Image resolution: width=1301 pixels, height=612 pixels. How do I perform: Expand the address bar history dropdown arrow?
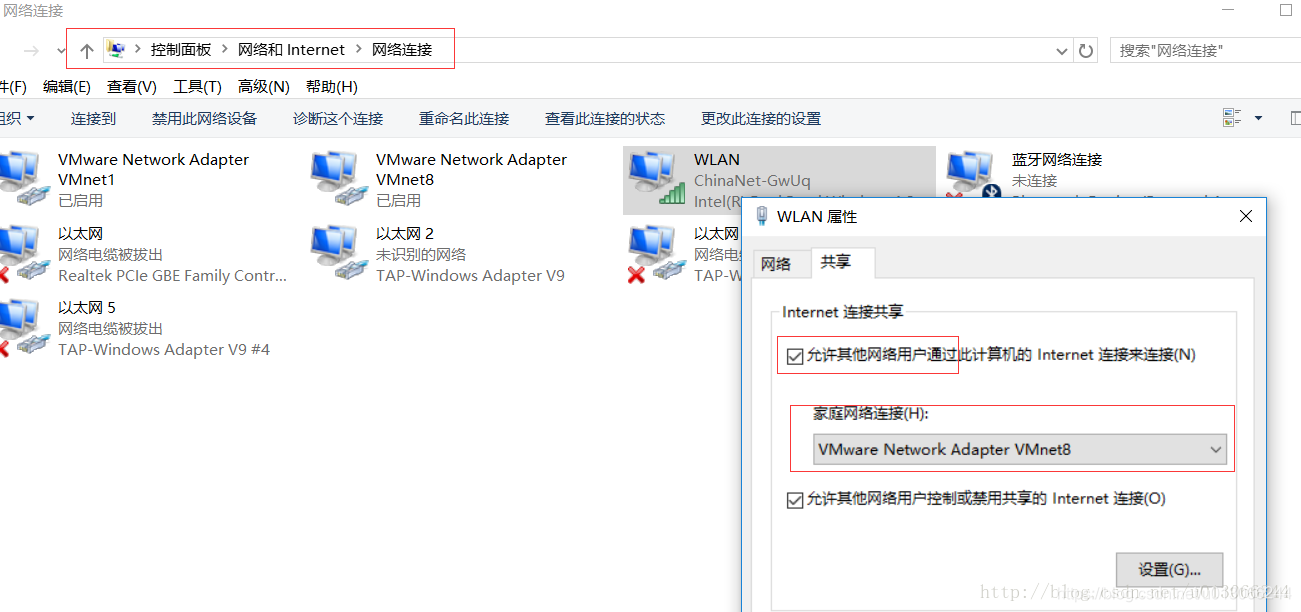coord(1062,51)
